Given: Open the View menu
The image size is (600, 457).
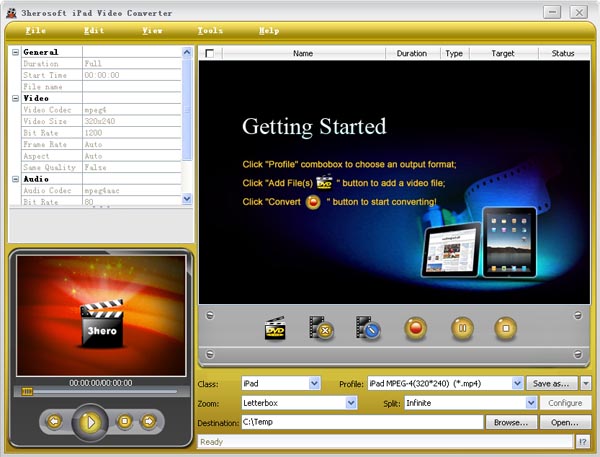Looking at the screenshot, I should (x=152, y=31).
